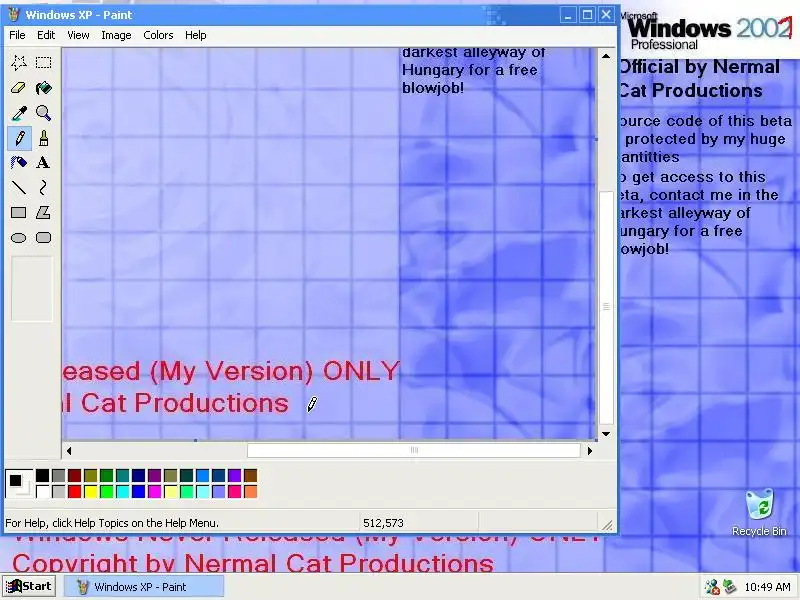Click the vertical scrollbar up arrow

(606, 56)
